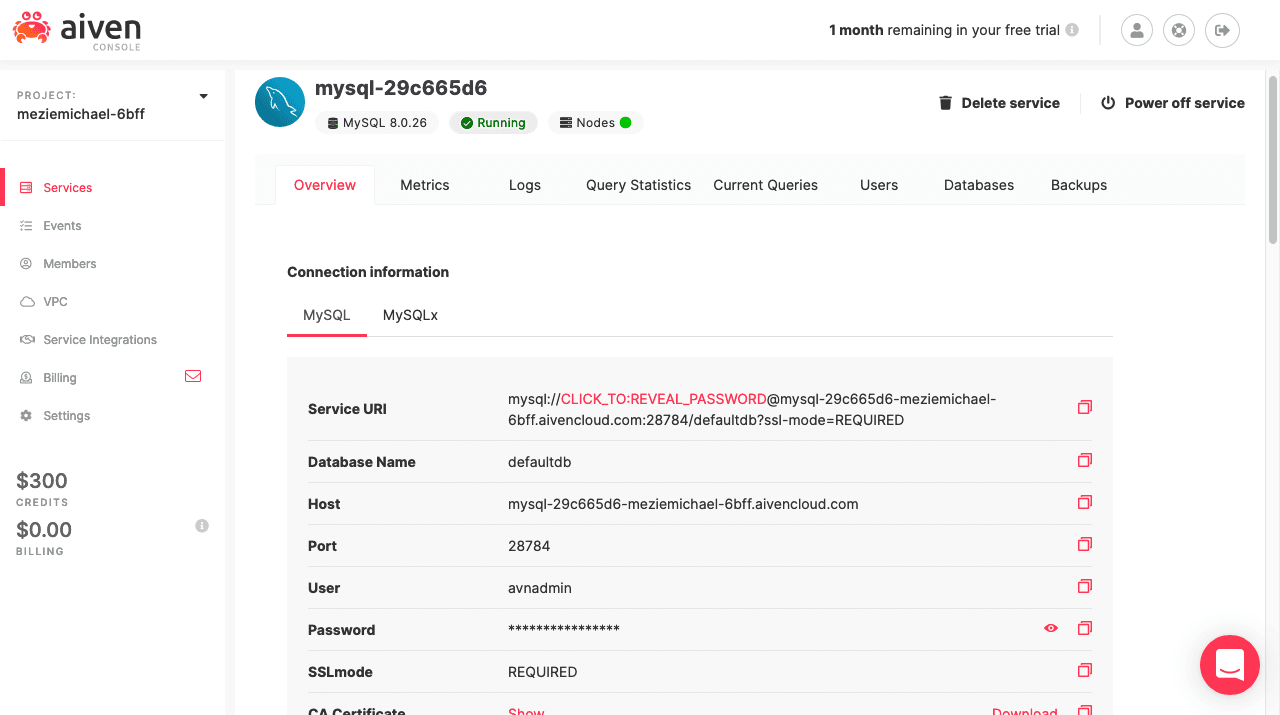Expand the Nodes status indicator

[595, 123]
